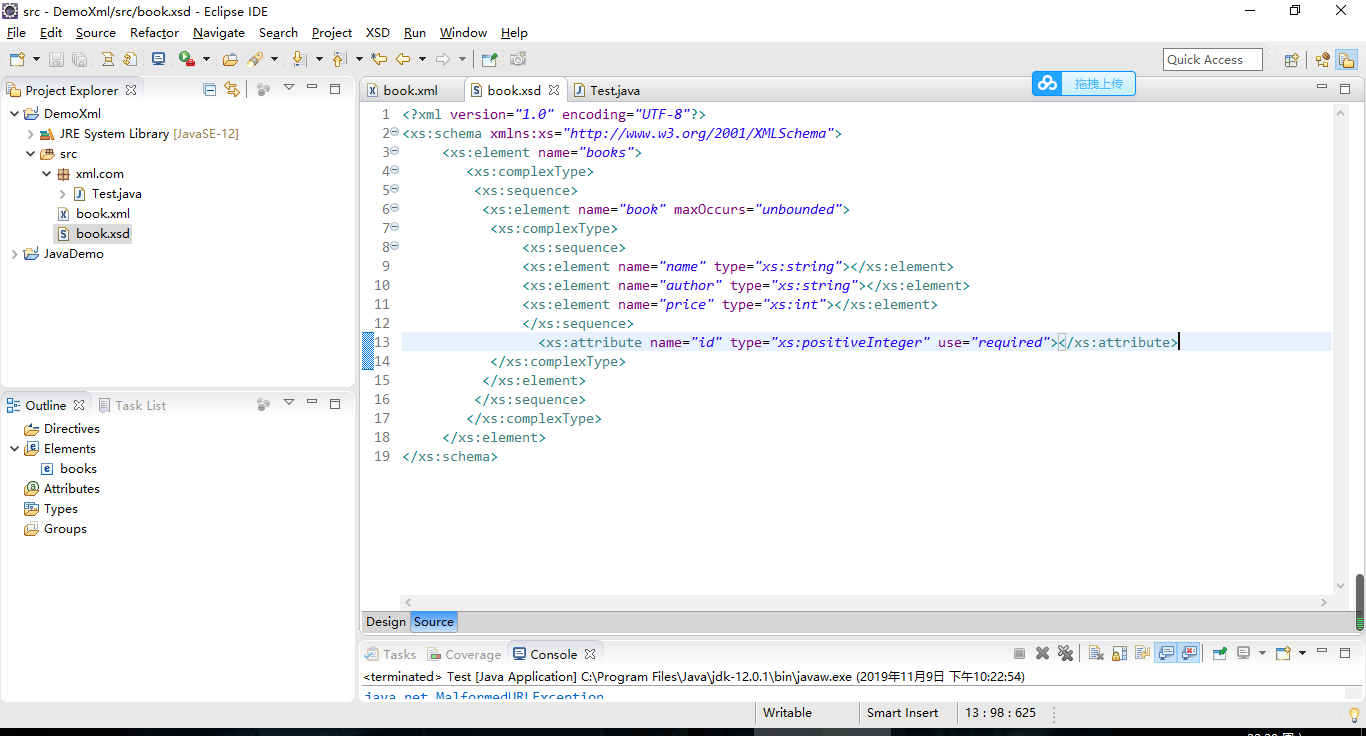Viewport: 1366px width, 736px height.
Task: Switch to the Test.java editor tab
Action: (614, 90)
